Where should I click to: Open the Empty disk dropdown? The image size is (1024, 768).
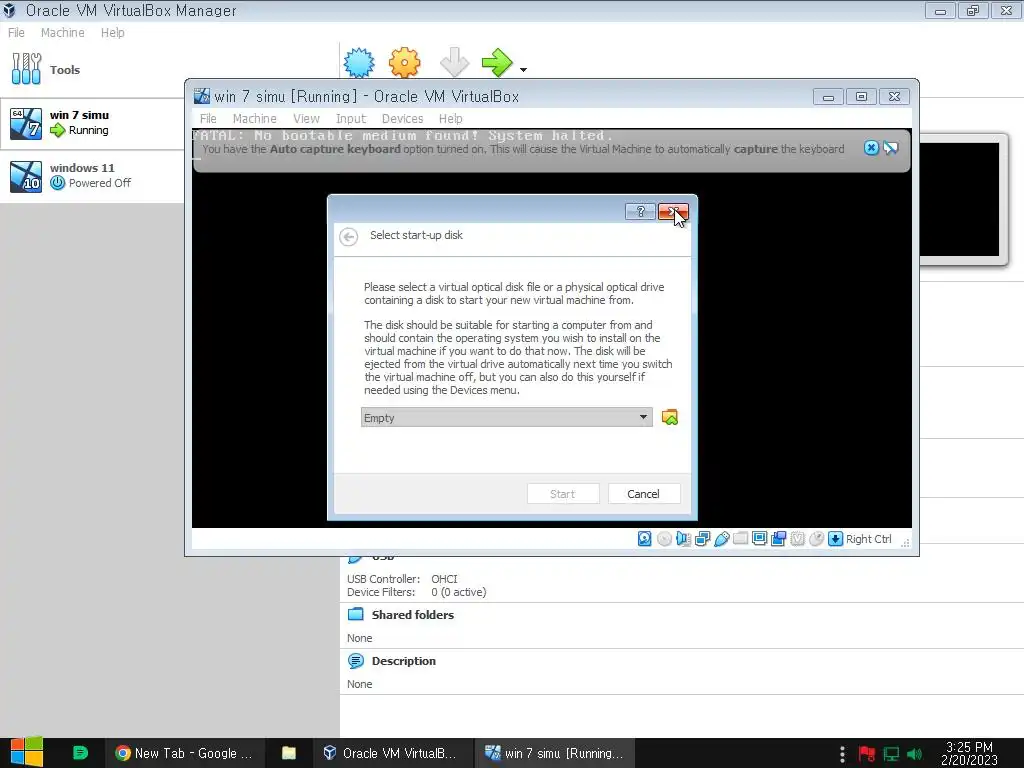click(x=507, y=417)
